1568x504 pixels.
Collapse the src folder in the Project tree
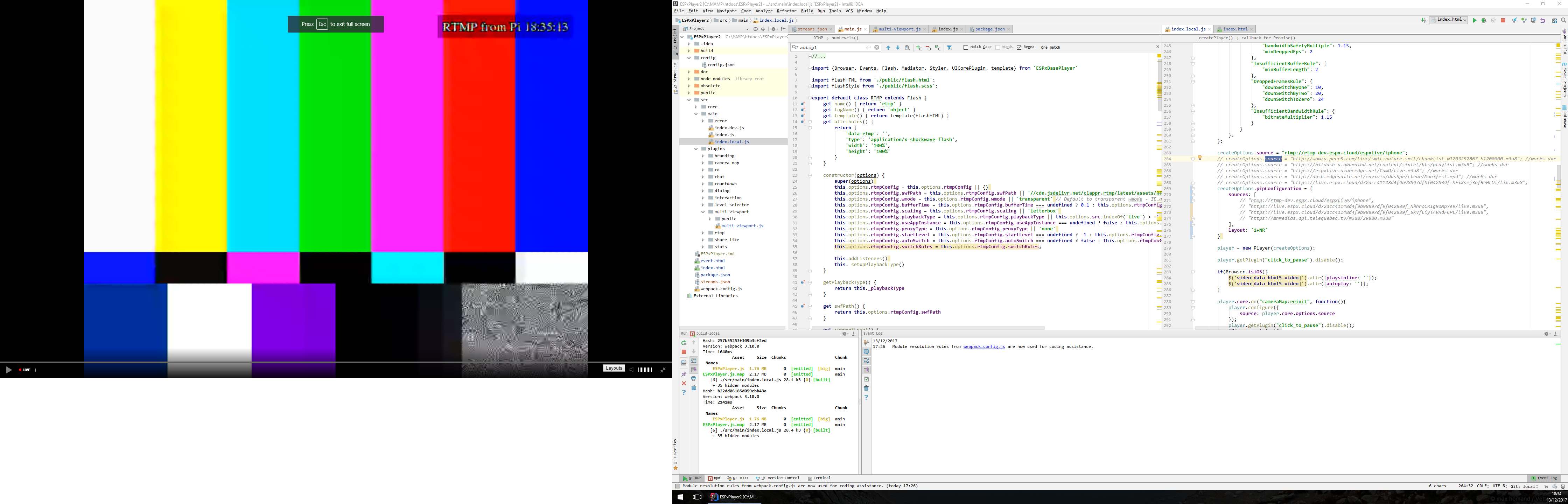click(689, 99)
